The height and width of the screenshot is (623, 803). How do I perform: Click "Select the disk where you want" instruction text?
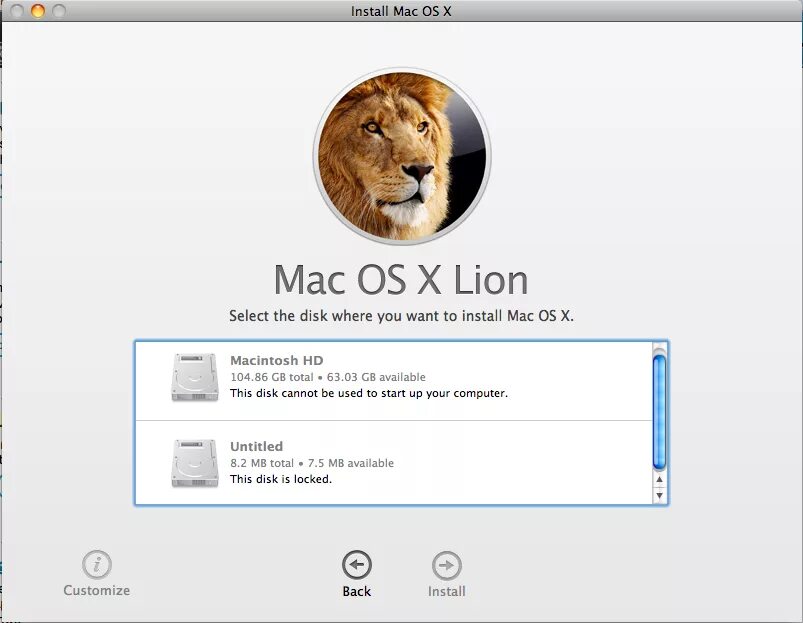coord(402,316)
